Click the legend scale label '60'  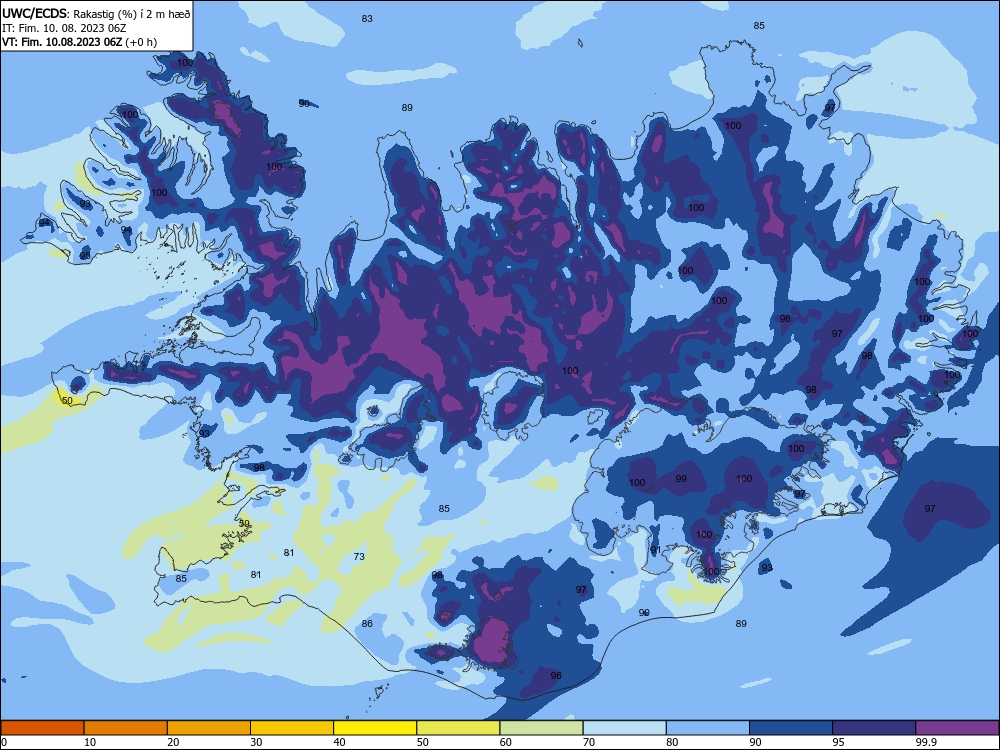[506, 742]
